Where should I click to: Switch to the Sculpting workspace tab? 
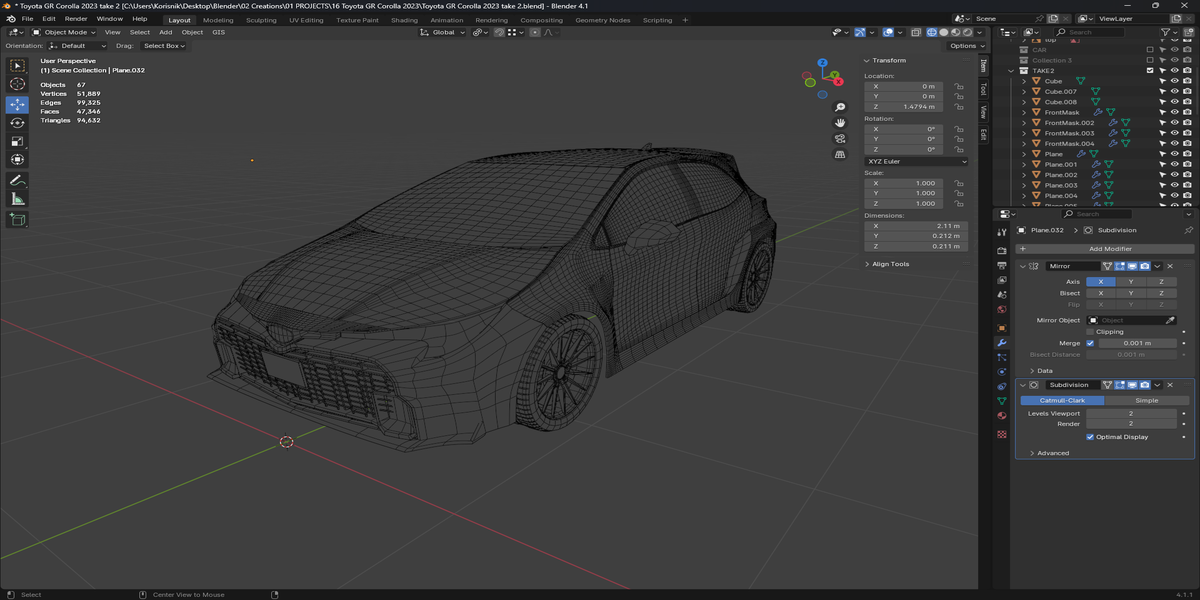[261, 20]
